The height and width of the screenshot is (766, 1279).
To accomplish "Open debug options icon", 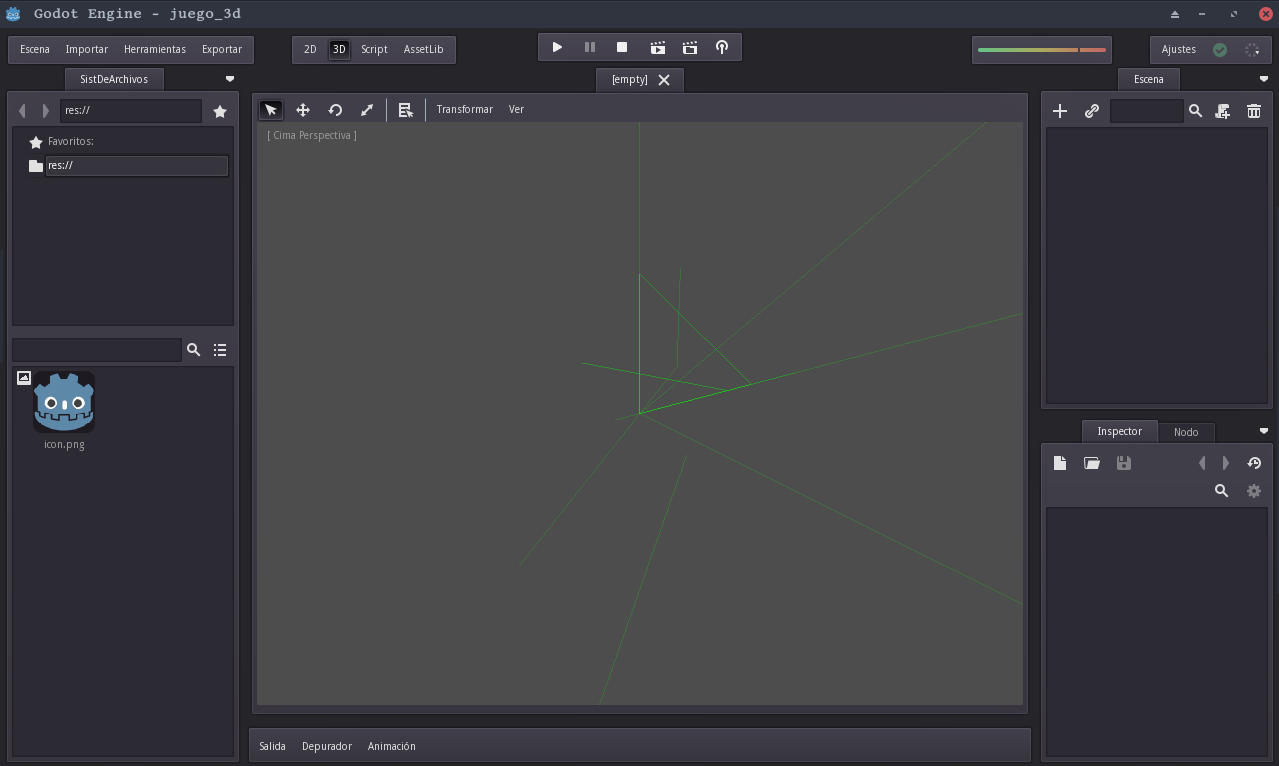I will tap(722, 47).
